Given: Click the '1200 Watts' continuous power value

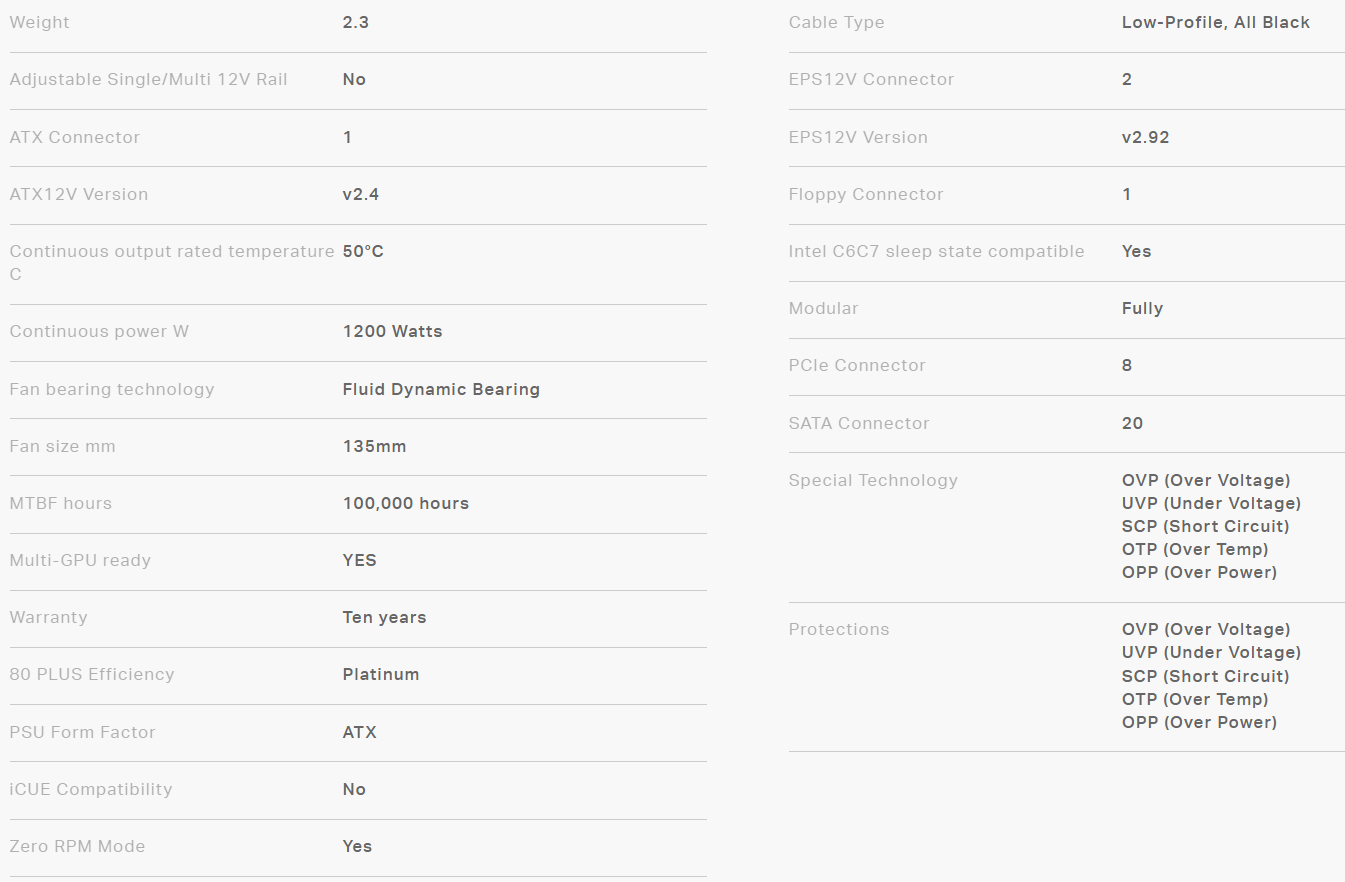Looking at the screenshot, I should (392, 331).
